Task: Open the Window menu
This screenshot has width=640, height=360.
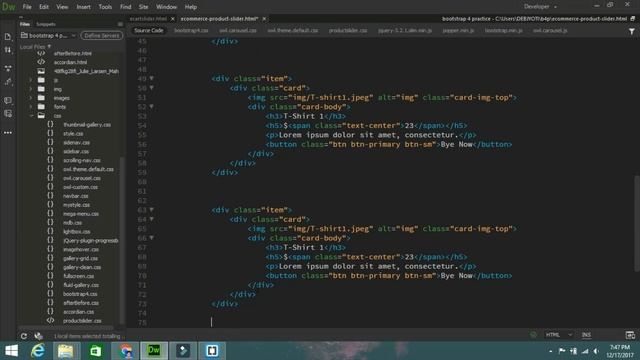Action: click(x=167, y=7)
